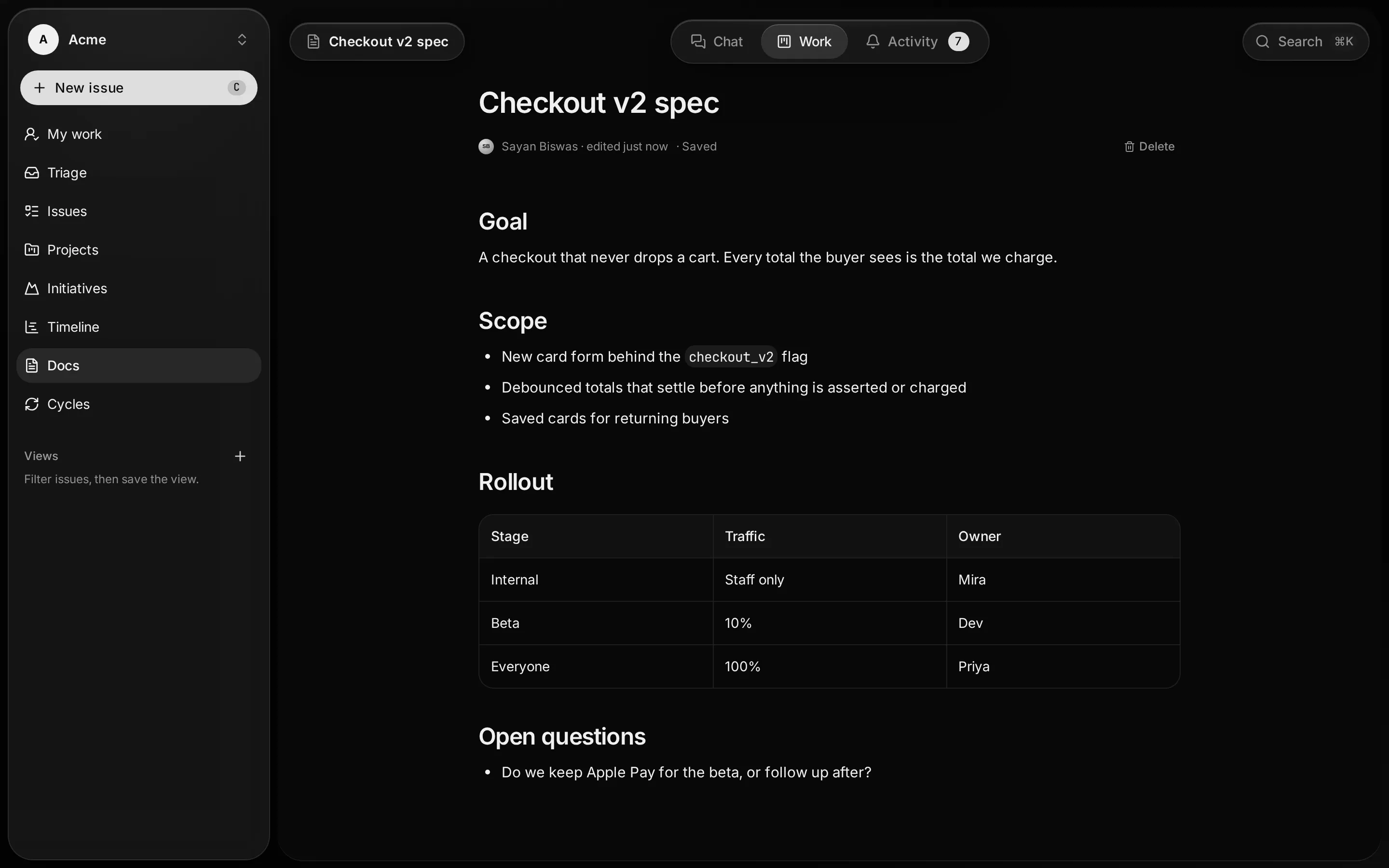Click the Stage column header cell

(x=596, y=536)
